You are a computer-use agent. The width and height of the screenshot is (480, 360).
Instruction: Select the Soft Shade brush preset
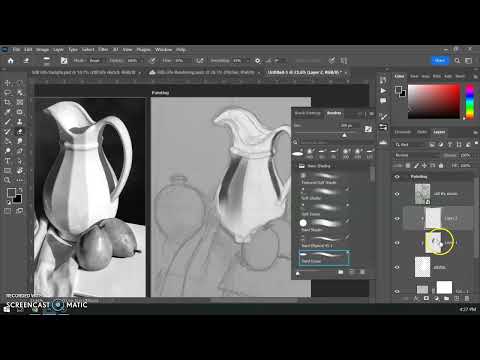(x=324, y=194)
